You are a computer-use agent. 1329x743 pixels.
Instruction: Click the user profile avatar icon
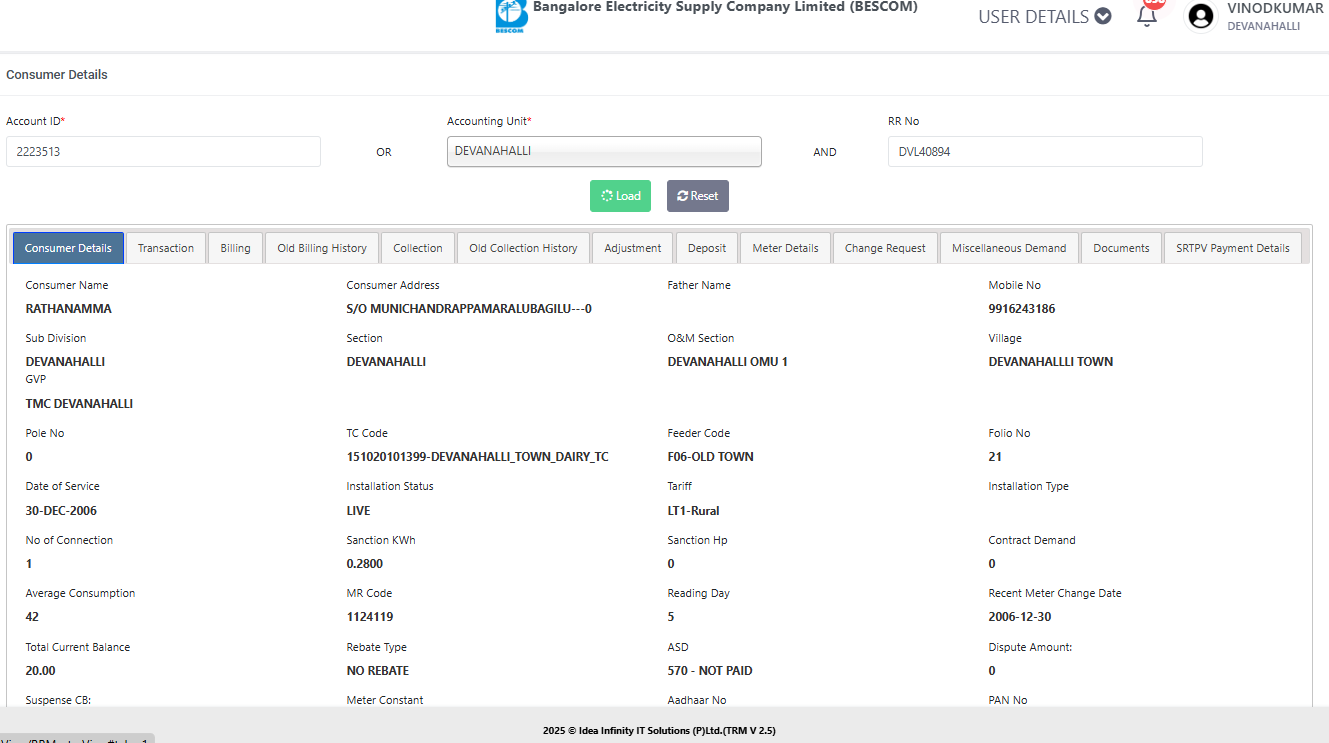point(1200,16)
